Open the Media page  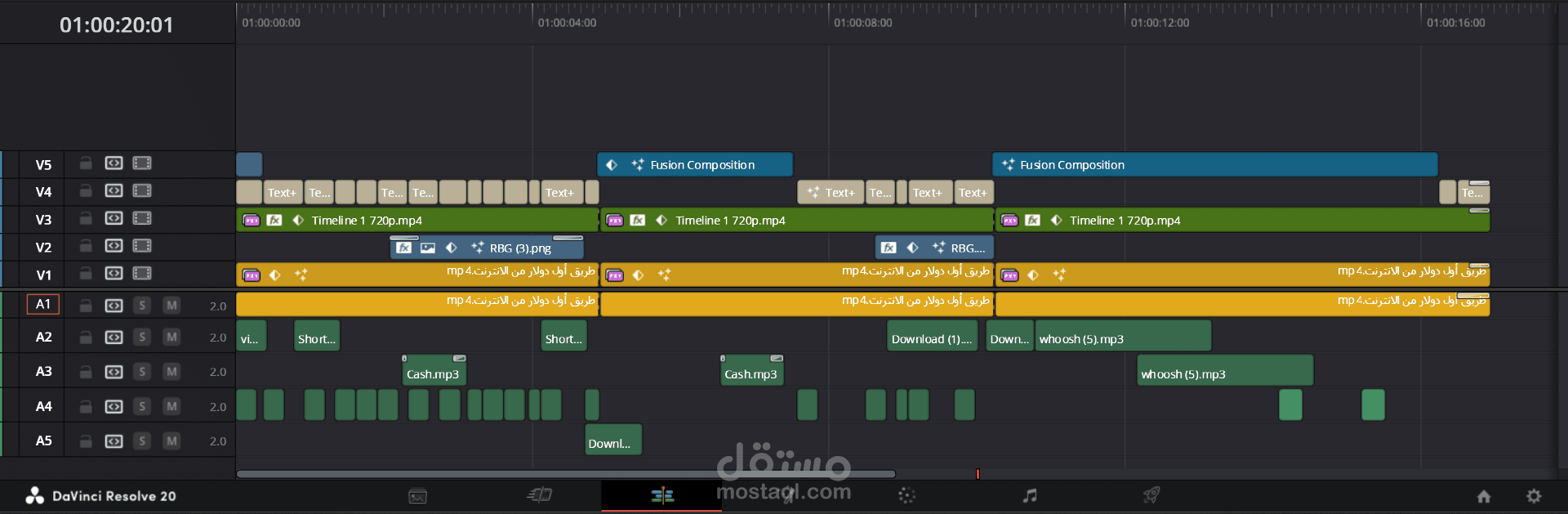[x=417, y=496]
